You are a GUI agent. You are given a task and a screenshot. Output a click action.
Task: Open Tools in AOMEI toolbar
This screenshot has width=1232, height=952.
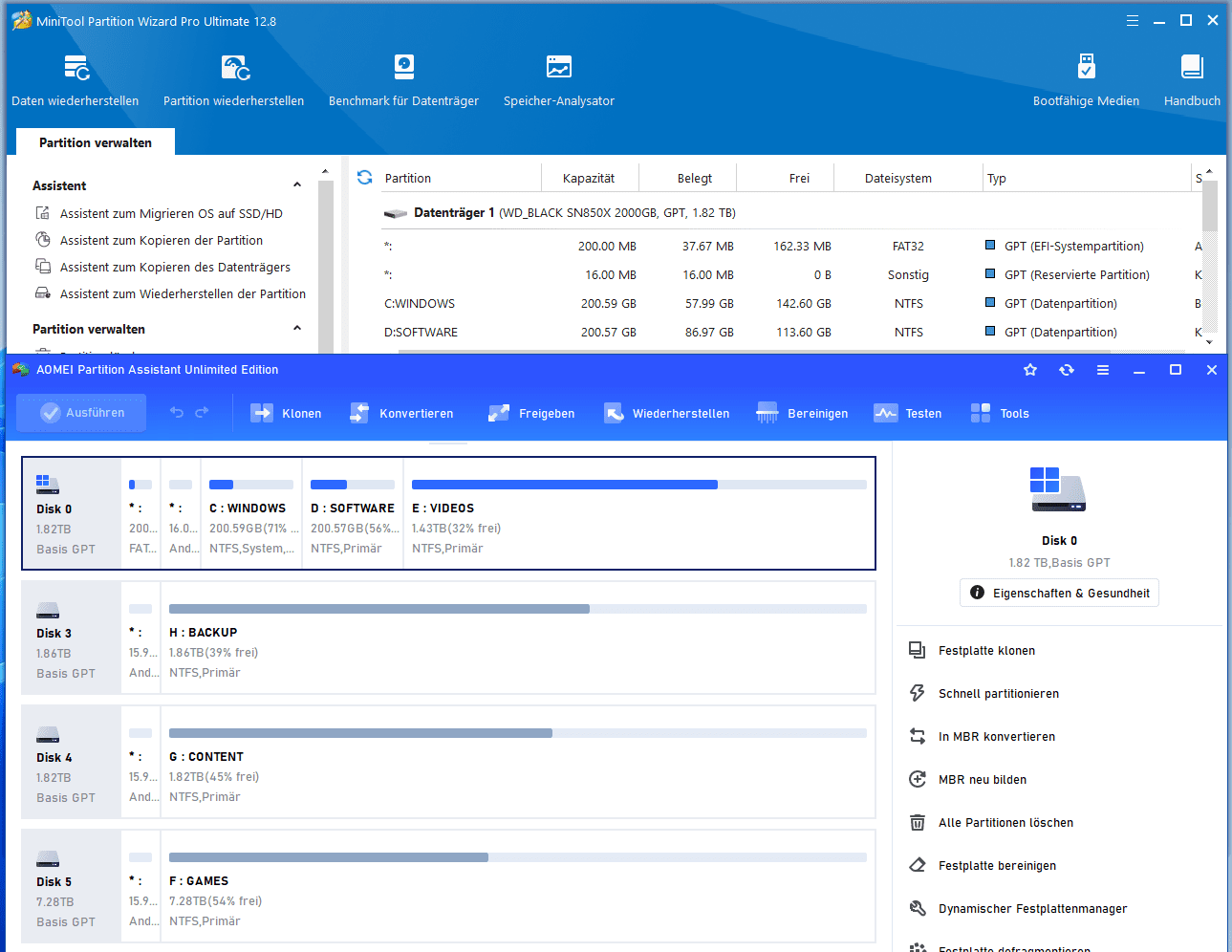(x=1000, y=413)
